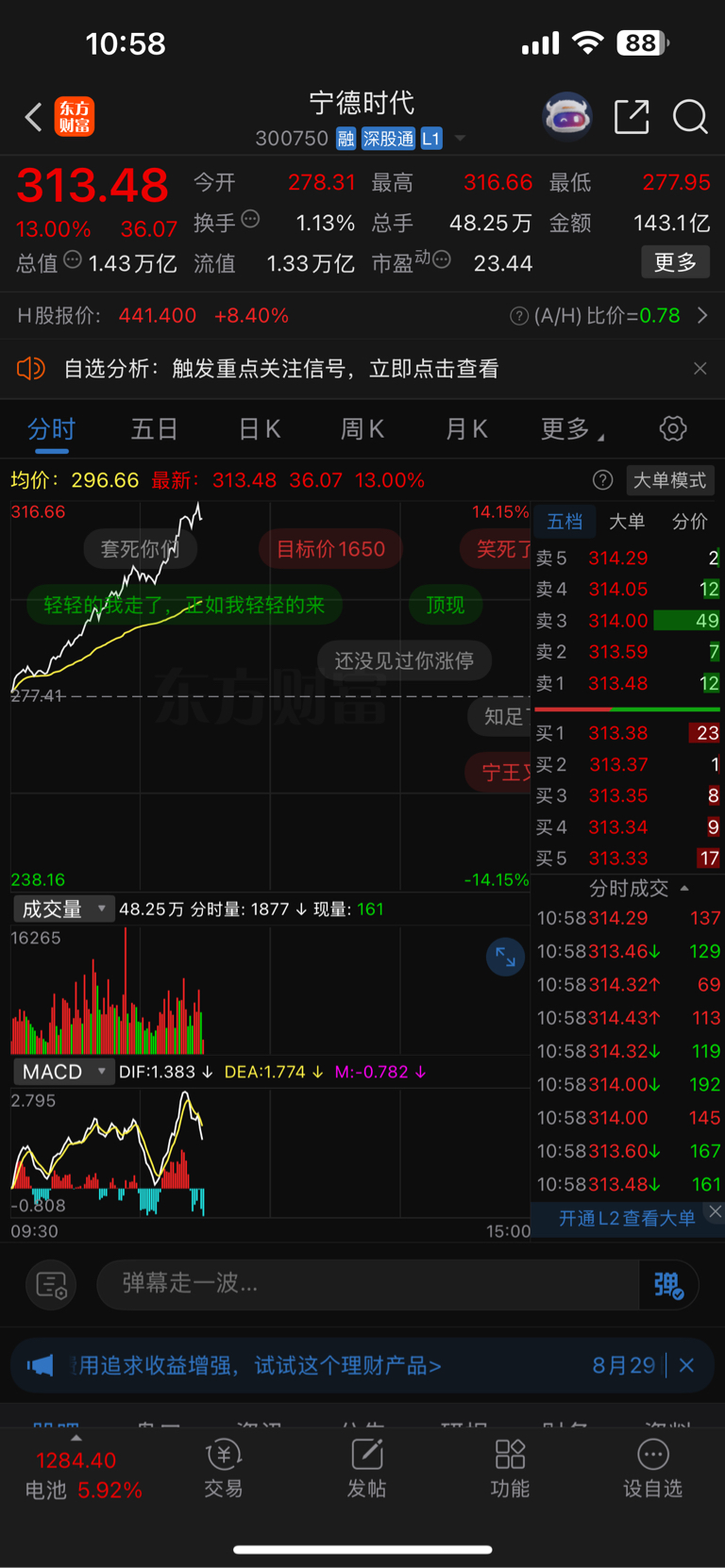The width and height of the screenshot is (725, 1568).
Task: Tap the danmaku settings list icon
Action: [x=51, y=1285]
